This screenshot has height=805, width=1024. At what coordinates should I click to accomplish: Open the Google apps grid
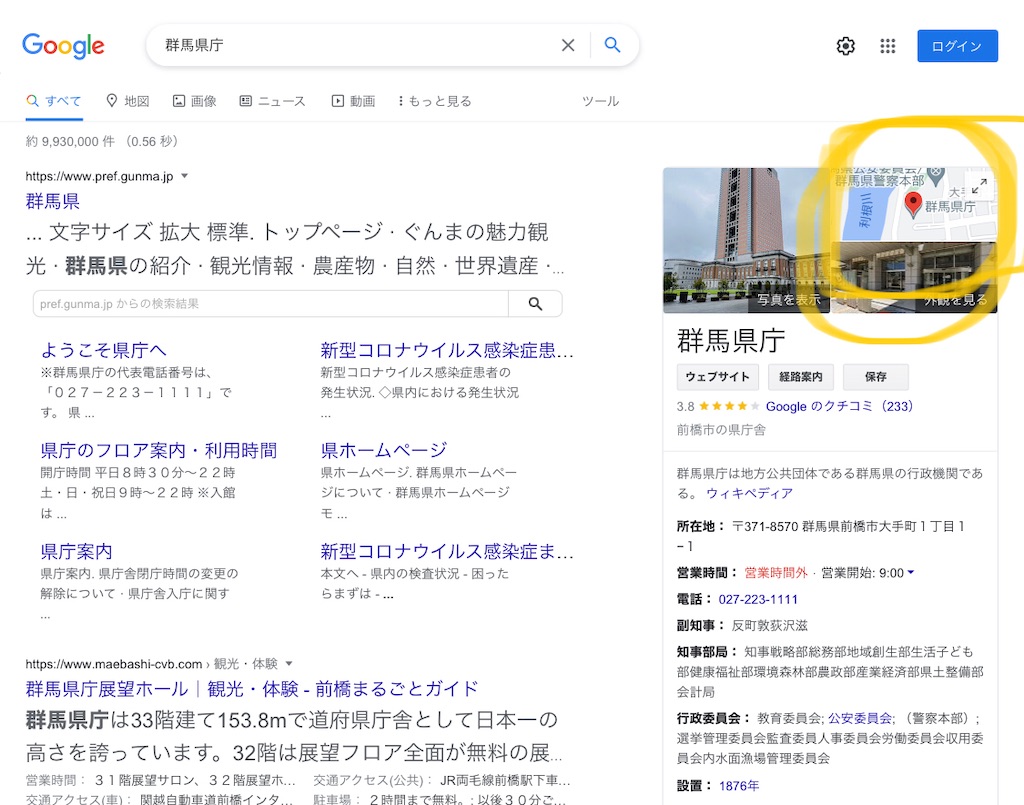point(888,46)
